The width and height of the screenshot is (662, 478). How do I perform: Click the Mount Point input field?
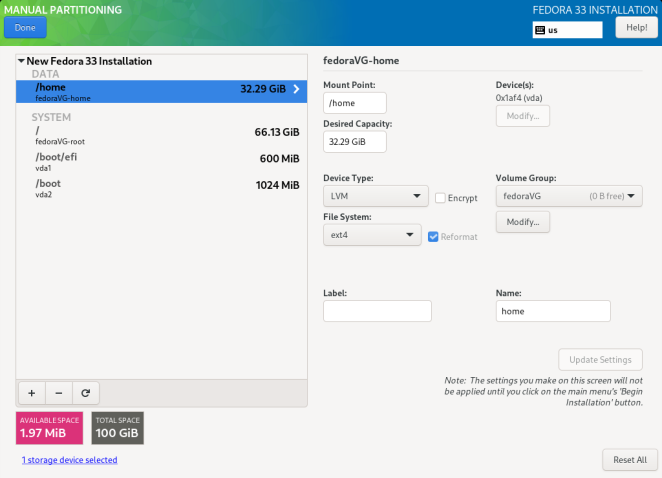coord(355,103)
